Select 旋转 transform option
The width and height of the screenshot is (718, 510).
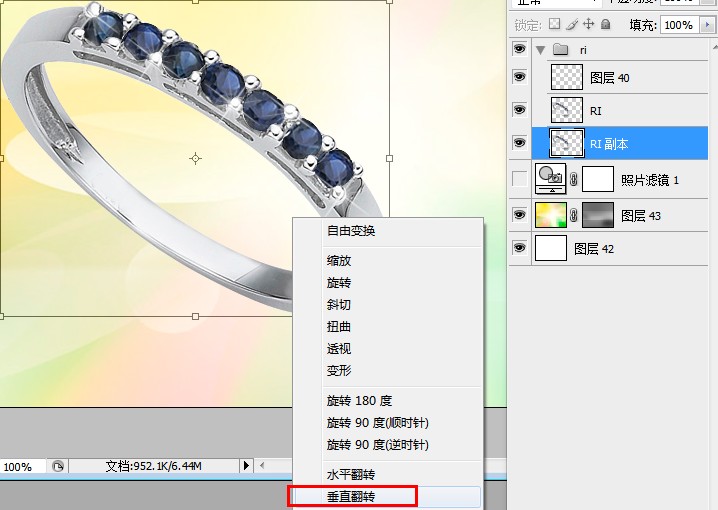[x=339, y=283]
